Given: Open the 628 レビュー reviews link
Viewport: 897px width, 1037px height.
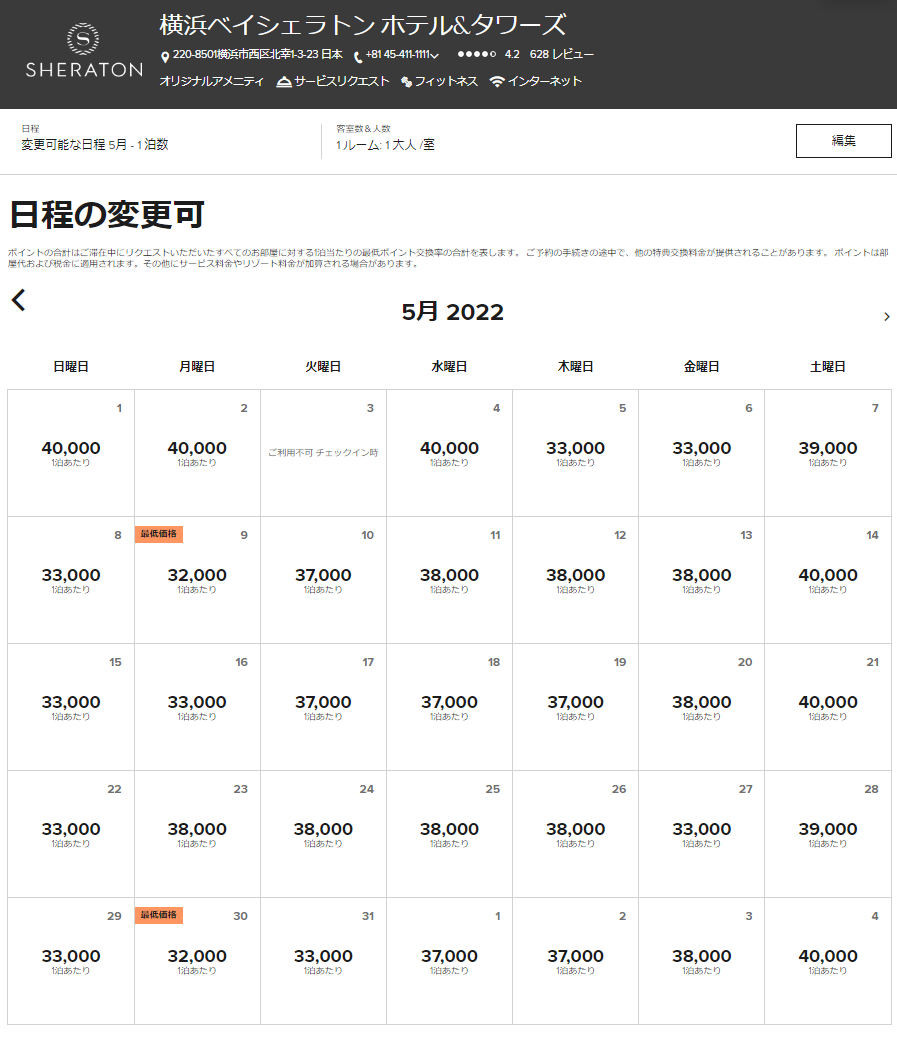Looking at the screenshot, I should pos(561,55).
